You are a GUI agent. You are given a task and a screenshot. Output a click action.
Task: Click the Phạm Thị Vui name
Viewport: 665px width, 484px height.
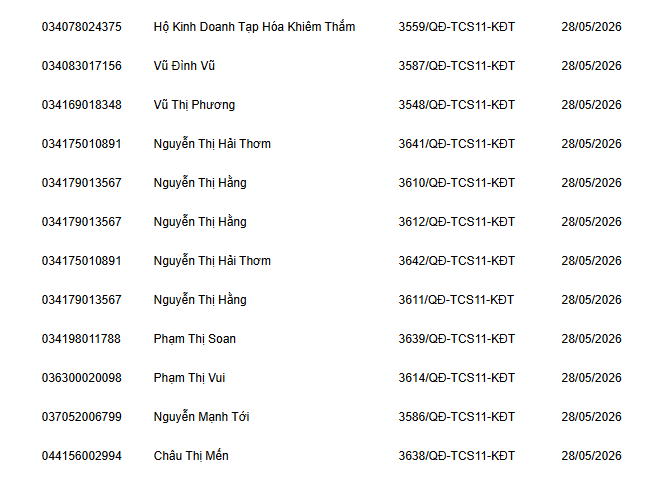tap(189, 378)
